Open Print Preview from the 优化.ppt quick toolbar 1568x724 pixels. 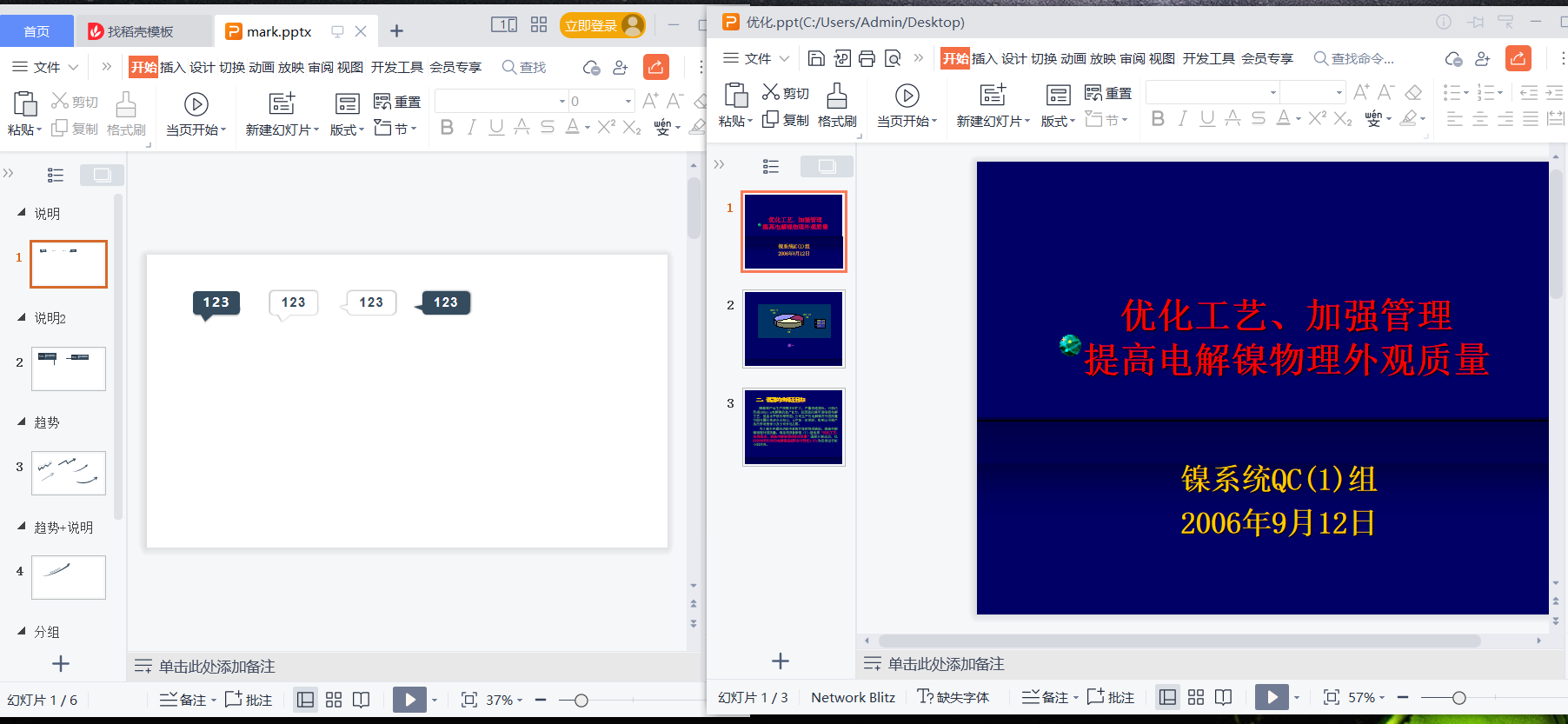pyautogui.click(x=893, y=58)
